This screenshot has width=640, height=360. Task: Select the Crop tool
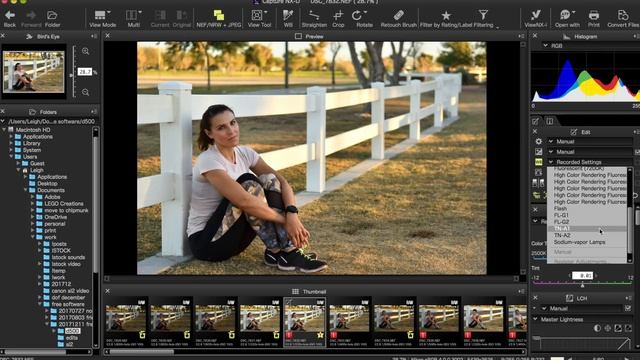[338, 18]
